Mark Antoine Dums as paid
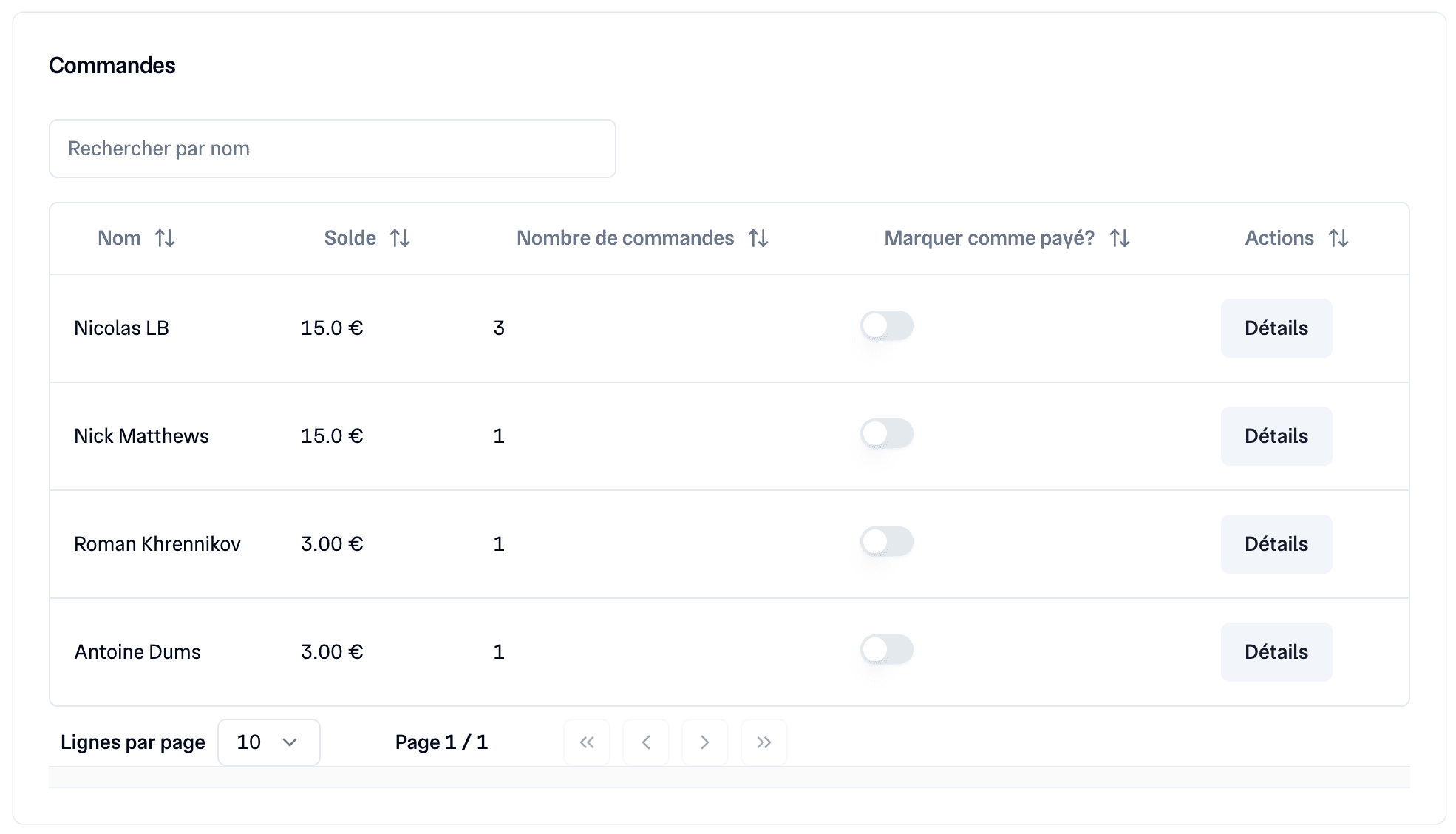This screenshot has height=834, width=1456. click(886, 650)
